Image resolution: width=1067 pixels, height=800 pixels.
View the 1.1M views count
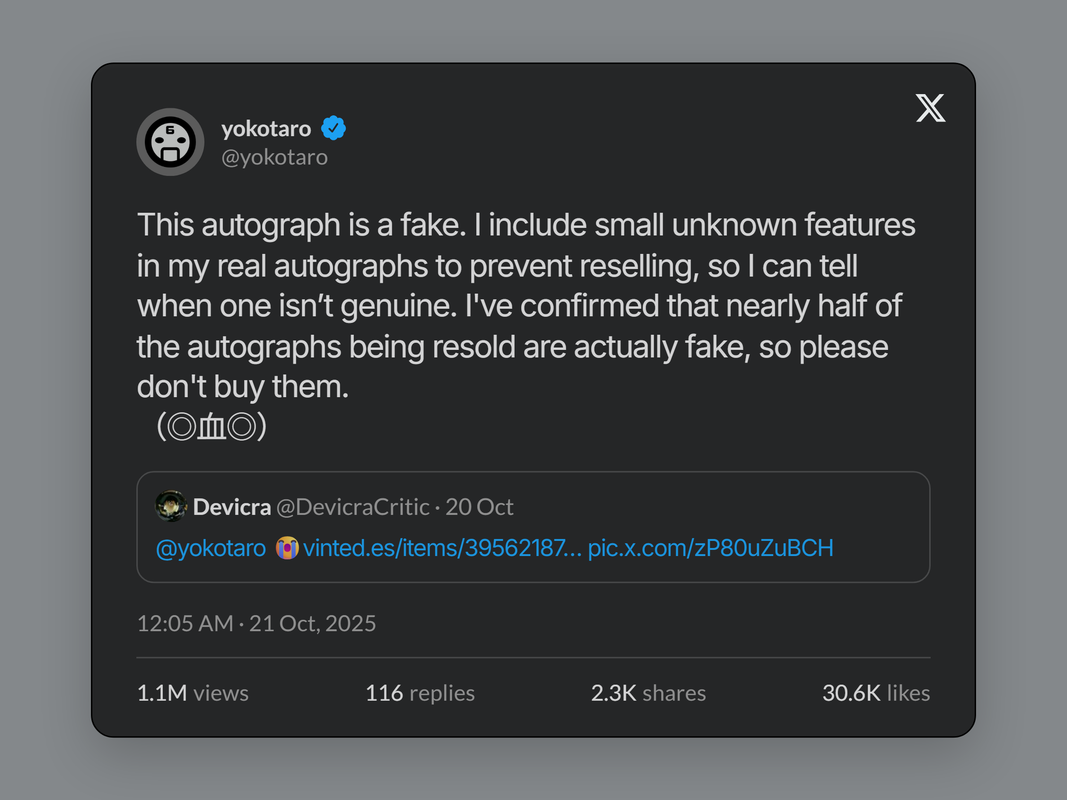[x=193, y=693]
